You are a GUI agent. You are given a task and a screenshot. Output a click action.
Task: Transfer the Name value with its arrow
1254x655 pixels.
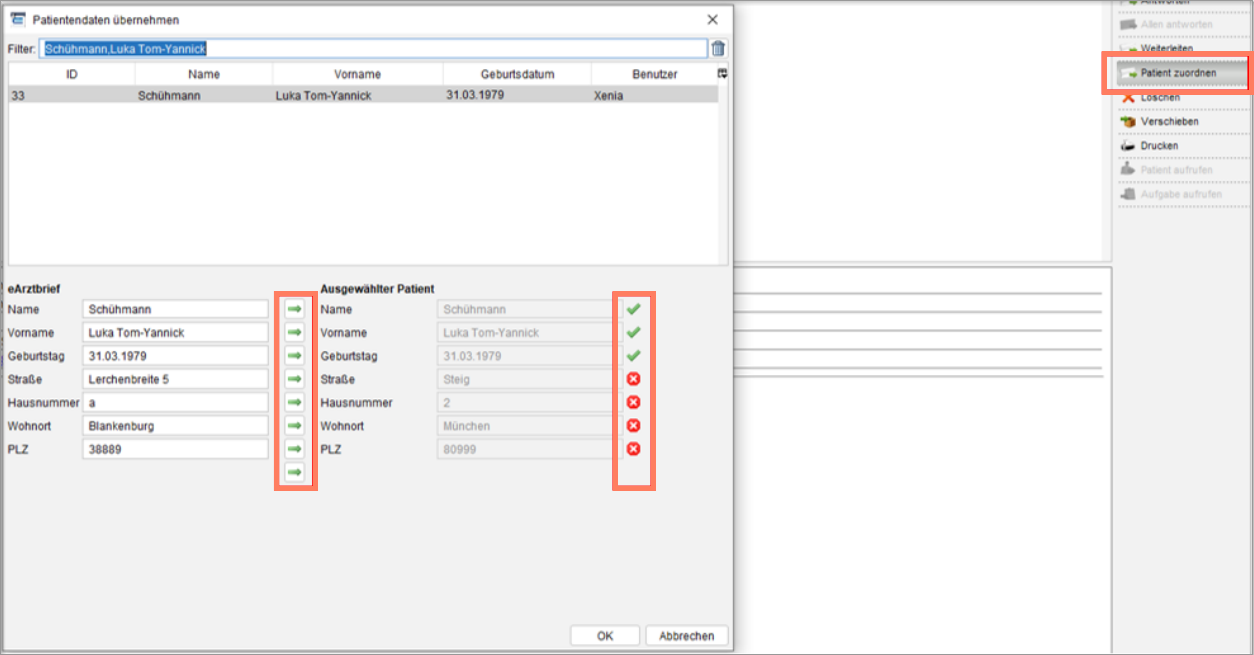click(x=294, y=309)
